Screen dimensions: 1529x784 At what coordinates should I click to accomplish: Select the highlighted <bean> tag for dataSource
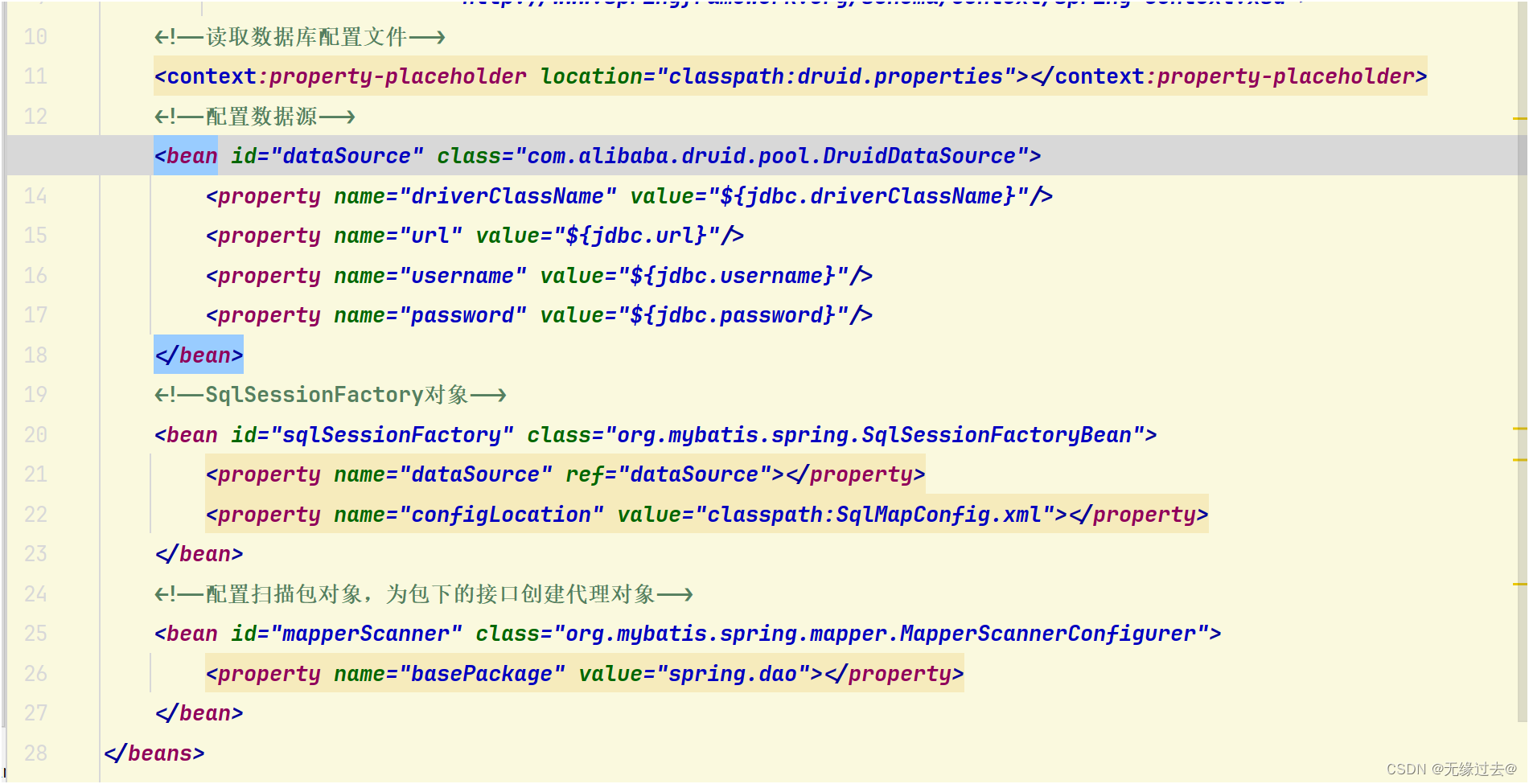click(x=186, y=156)
